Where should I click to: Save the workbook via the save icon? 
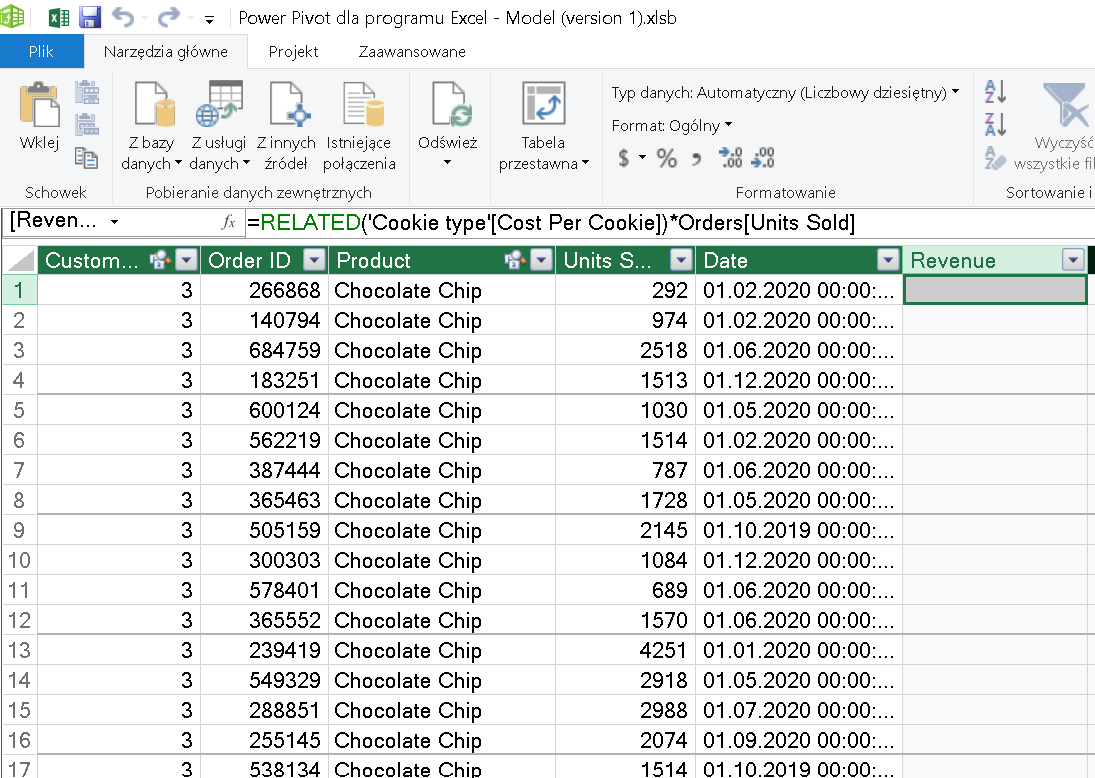(91, 17)
